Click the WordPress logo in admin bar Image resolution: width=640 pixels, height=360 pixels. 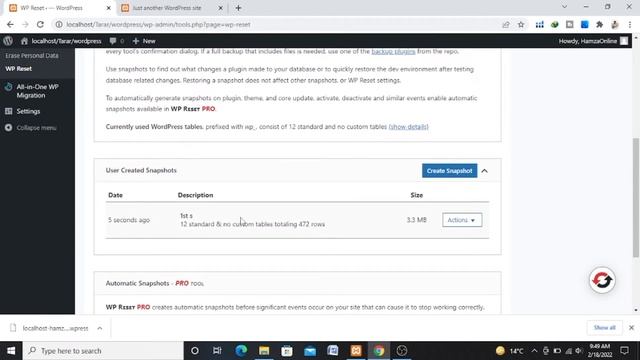pyautogui.click(x=8, y=41)
